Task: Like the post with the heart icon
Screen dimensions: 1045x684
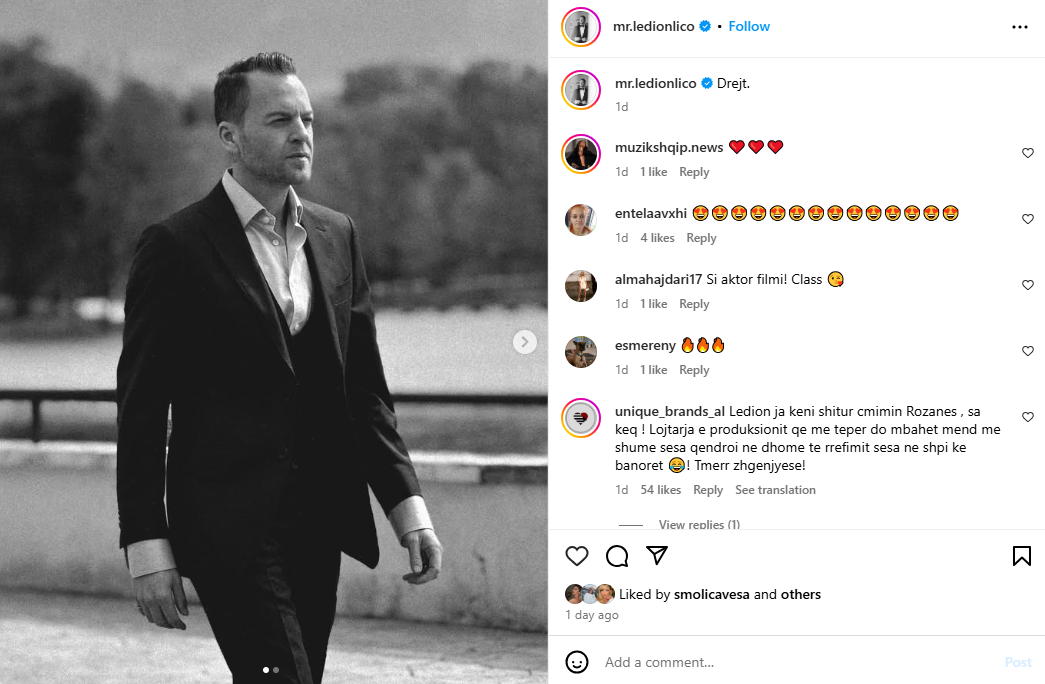Action: click(x=577, y=556)
